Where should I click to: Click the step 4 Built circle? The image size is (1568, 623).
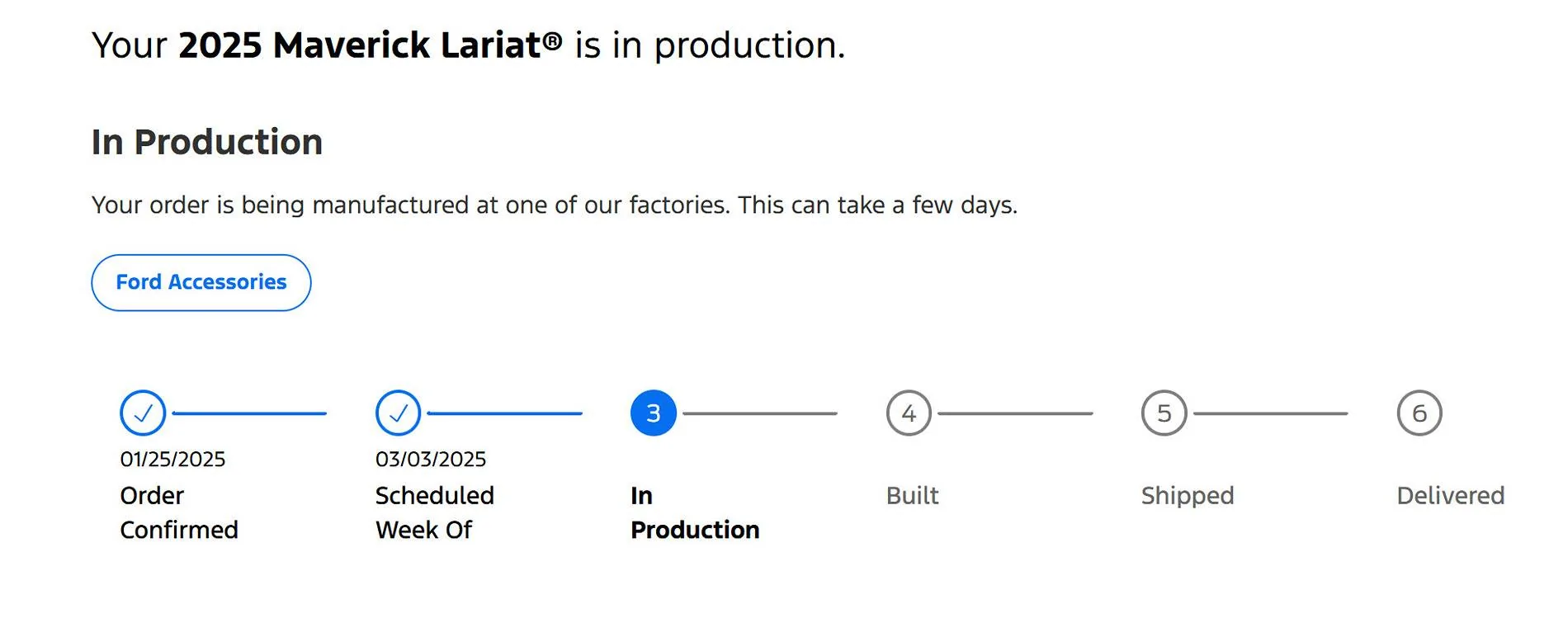click(909, 413)
